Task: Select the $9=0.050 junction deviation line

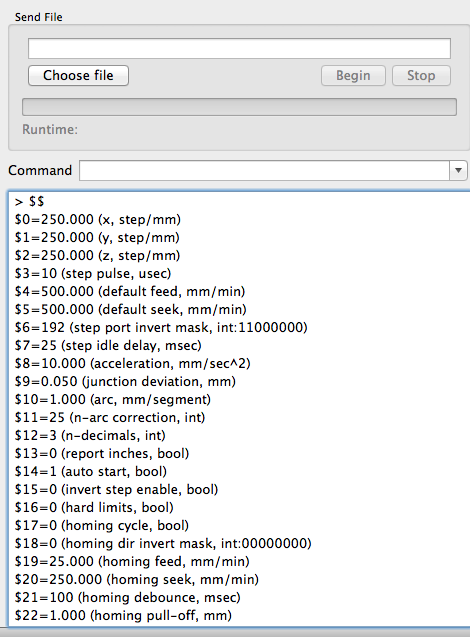Action: tap(125, 381)
